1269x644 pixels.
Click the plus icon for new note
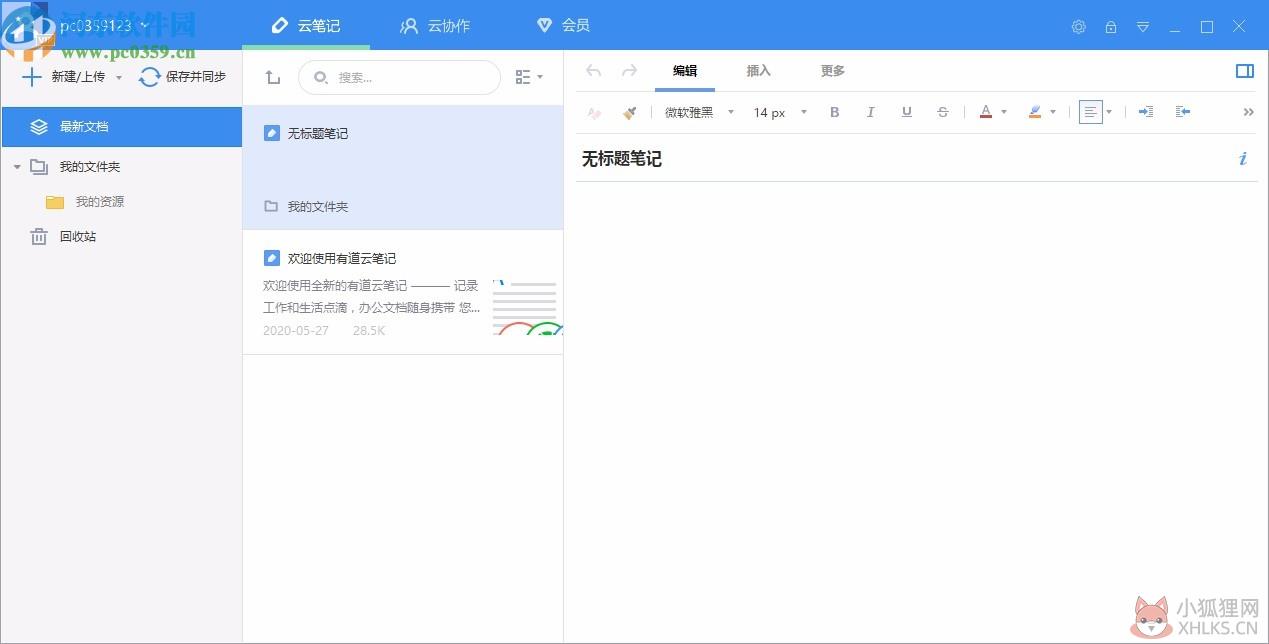tap(32, 77)
